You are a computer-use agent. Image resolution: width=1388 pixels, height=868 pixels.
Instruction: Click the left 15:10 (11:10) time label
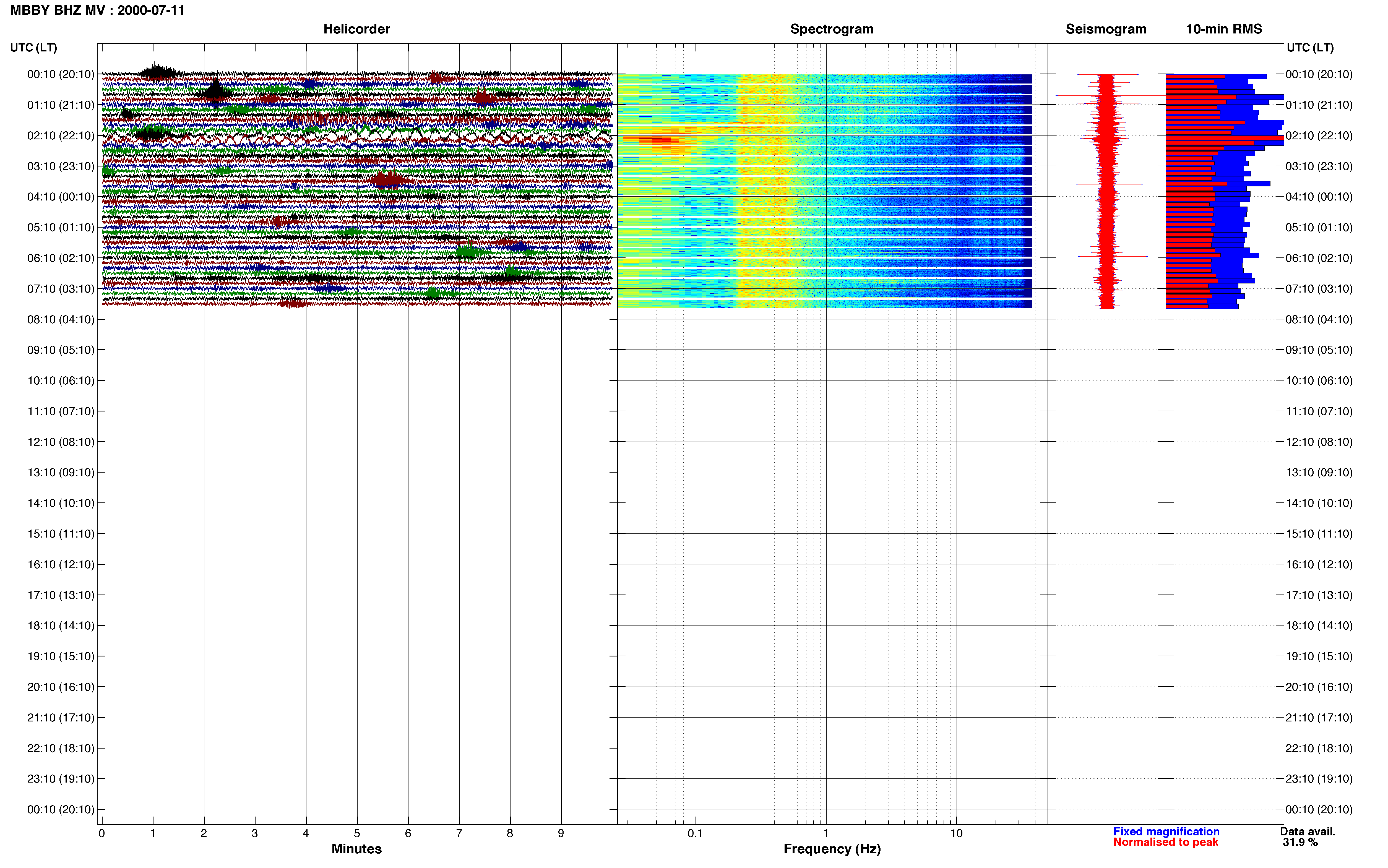pos(61,534)
